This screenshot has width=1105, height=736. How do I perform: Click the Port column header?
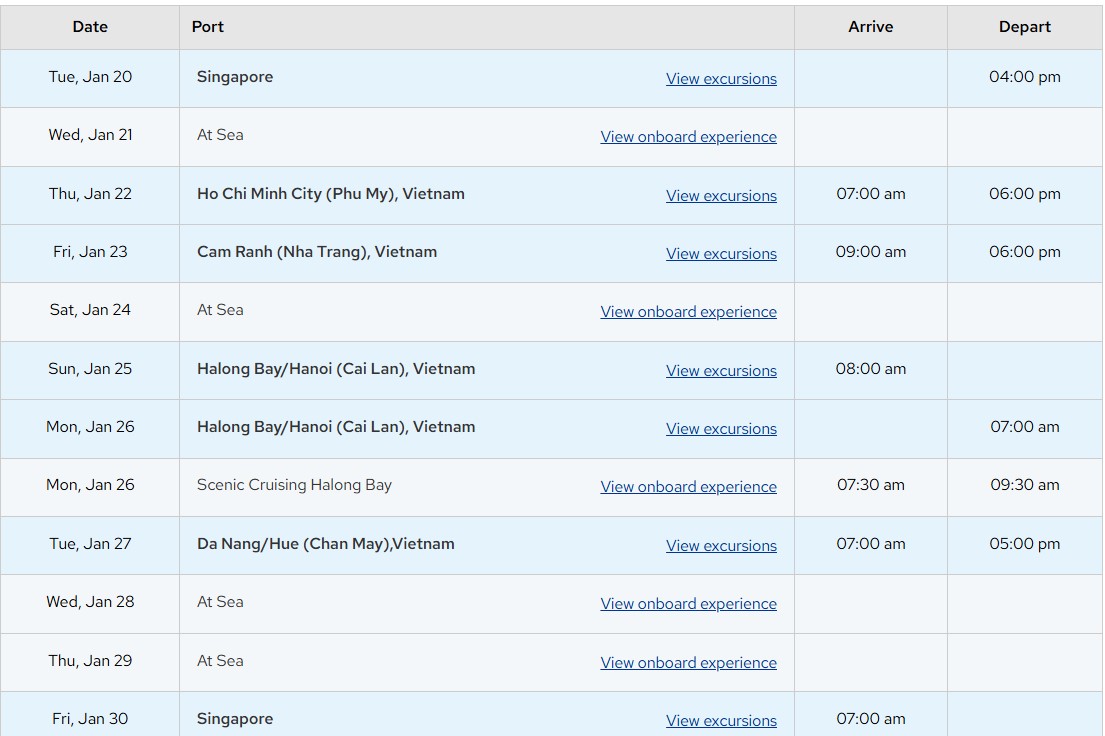(x=208, y=27)
